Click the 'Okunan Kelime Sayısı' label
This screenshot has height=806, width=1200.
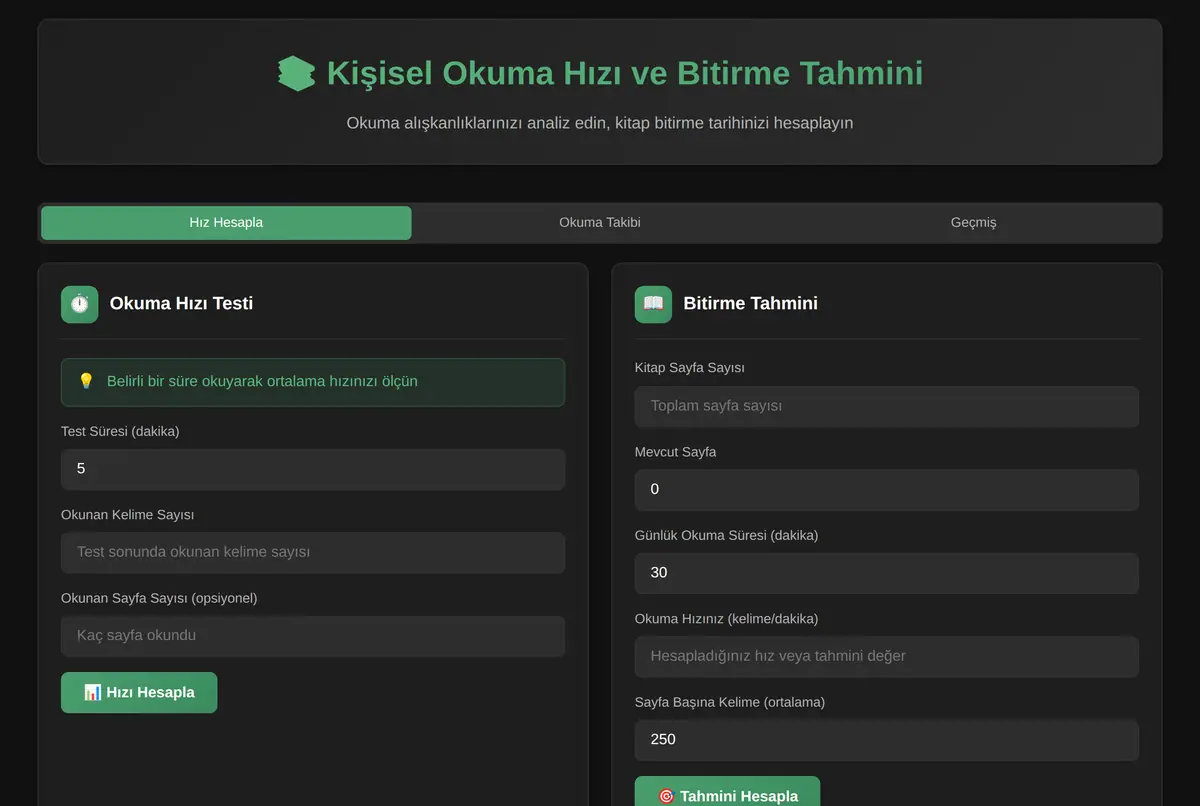(128, 514)
